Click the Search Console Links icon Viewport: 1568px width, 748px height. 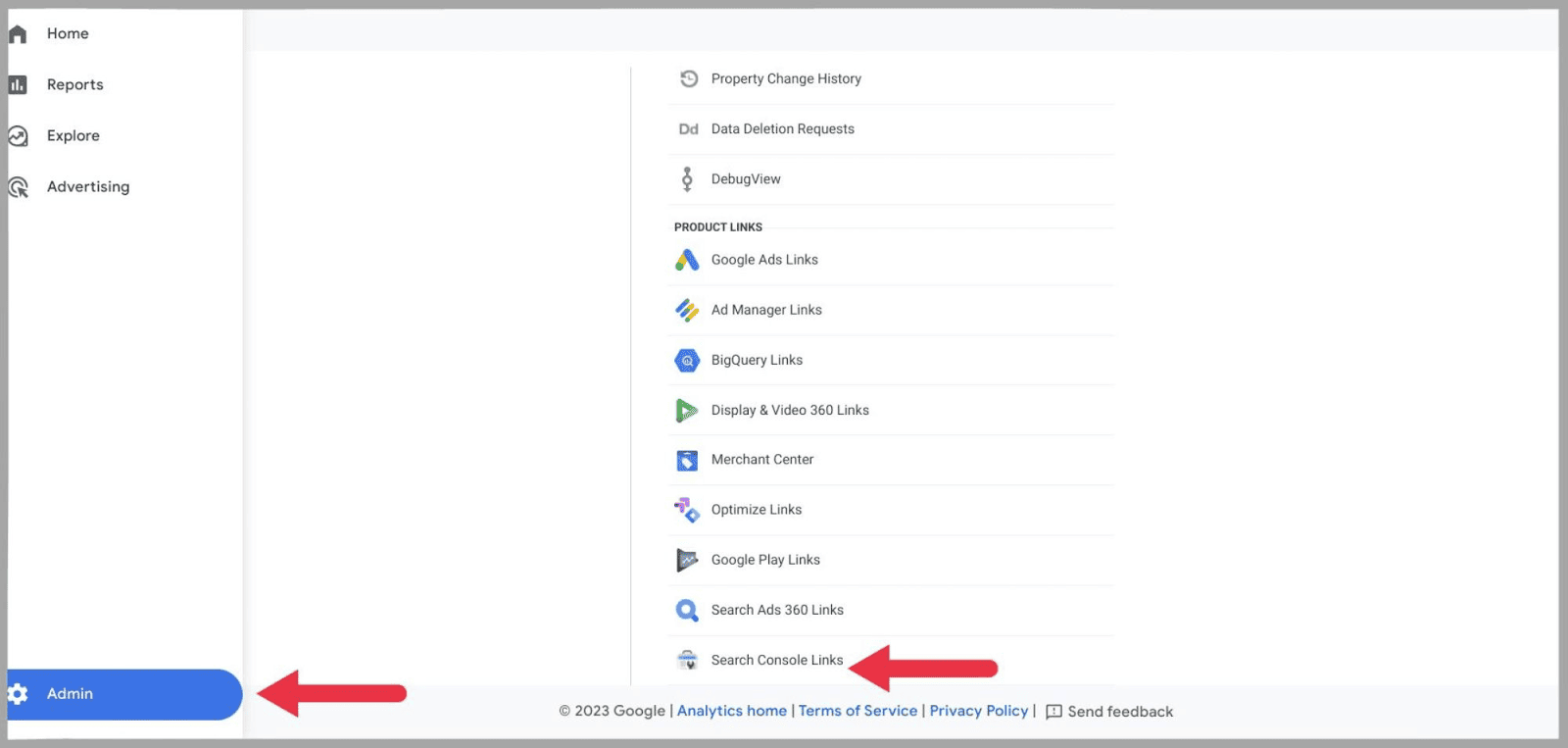click(687, 661)
